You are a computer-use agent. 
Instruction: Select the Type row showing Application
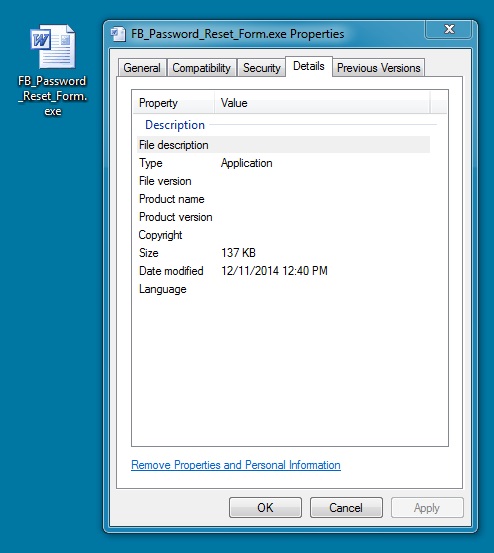(x=283, y=163)
